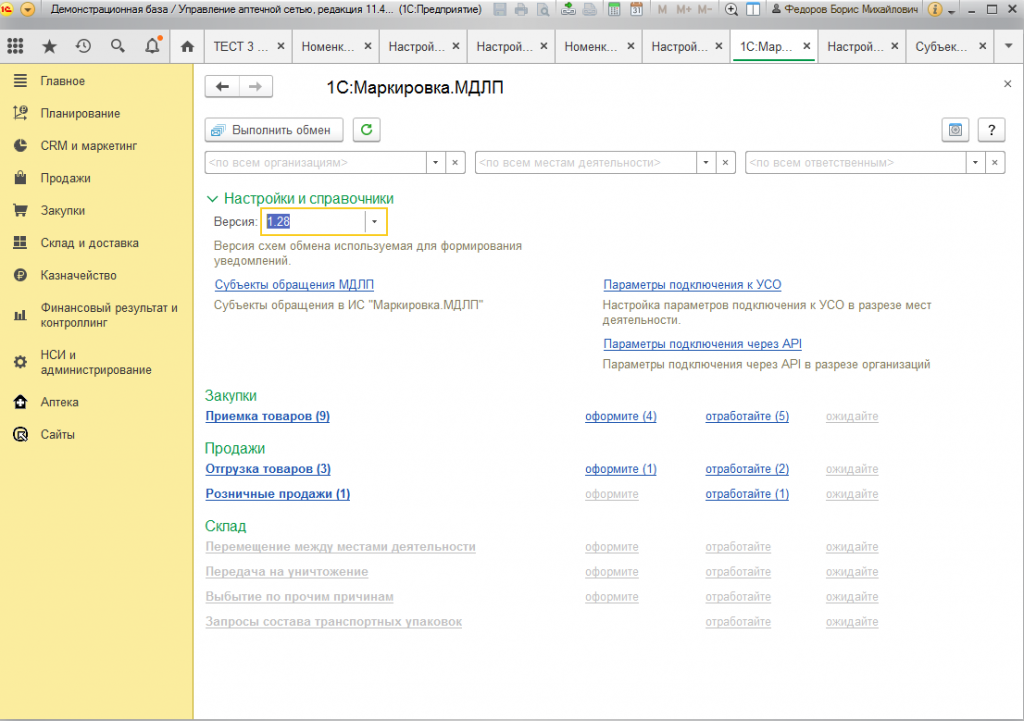Open Приемка товаров (9) link
Image resolution: width=1024 pixels, height=721 pixels.
(267, 416)
